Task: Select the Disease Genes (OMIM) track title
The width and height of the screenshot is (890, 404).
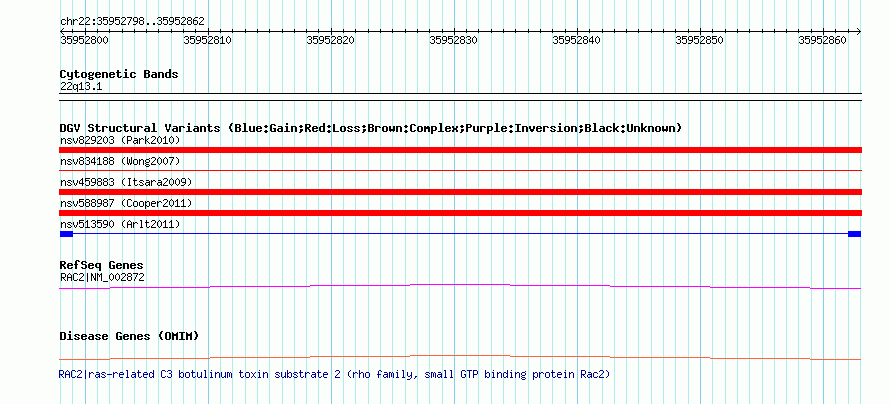Action: (129, 336)
